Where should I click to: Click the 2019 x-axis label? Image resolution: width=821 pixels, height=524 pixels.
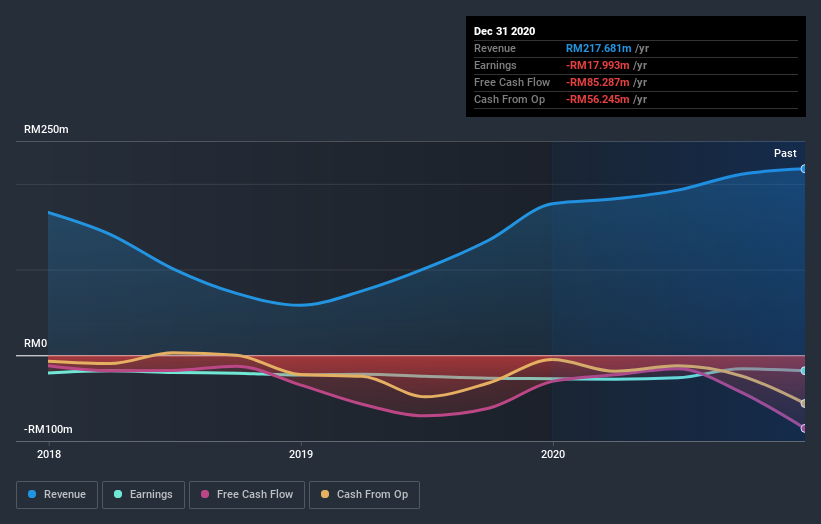[x=301, y=454]
